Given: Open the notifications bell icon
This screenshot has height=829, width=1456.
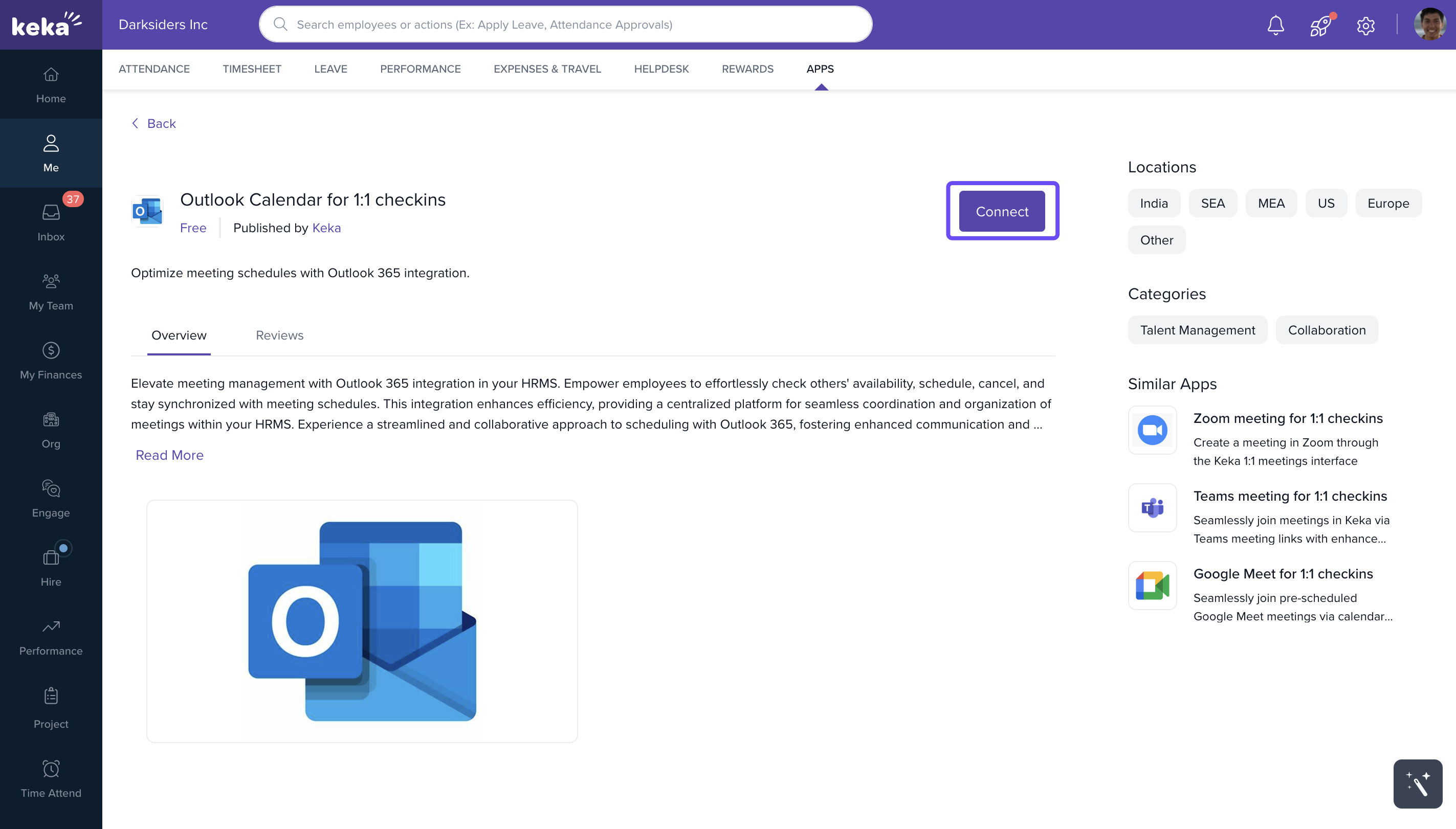Looking at the screenshot, I should (1275, 25).
